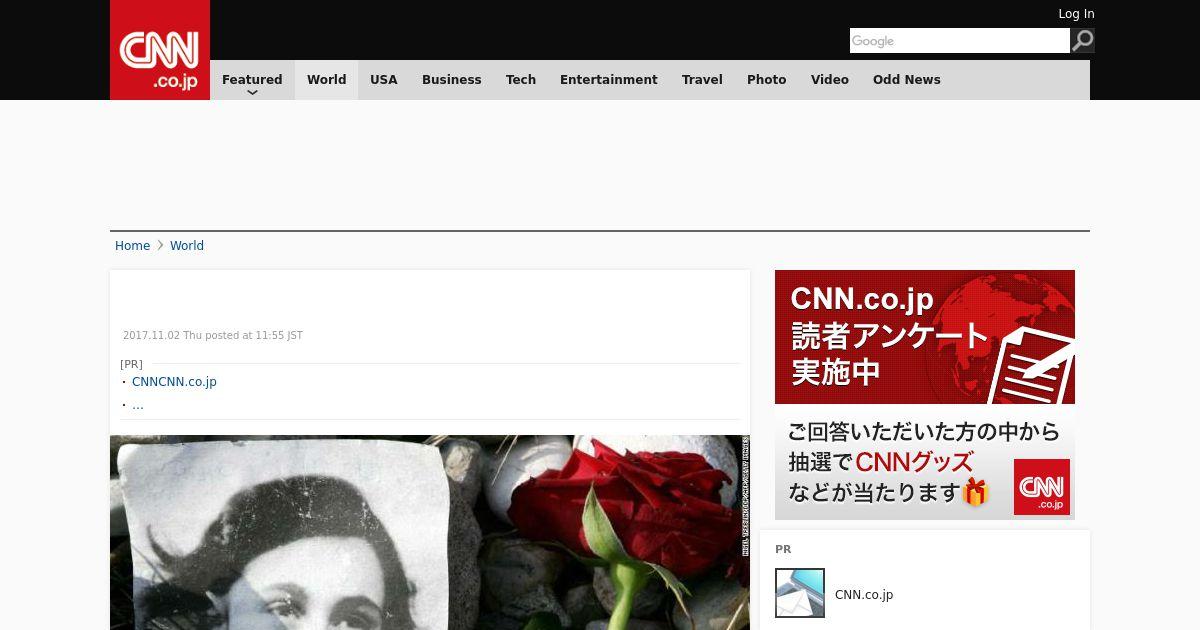Expand the Featured menu chevron
This screenshot has height=630, width=1200.
pos(252,92)
